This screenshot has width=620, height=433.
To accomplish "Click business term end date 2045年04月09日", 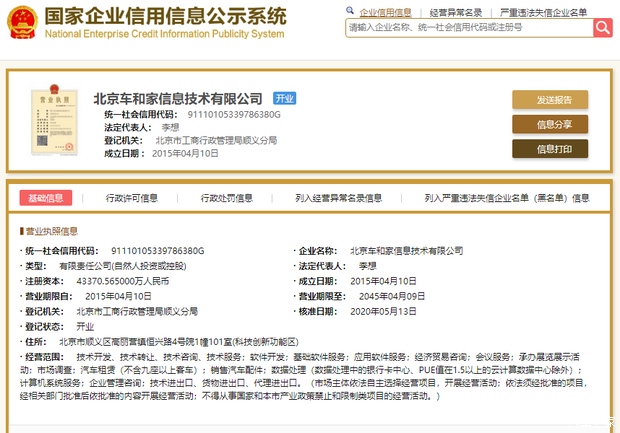I will [392, 296].
